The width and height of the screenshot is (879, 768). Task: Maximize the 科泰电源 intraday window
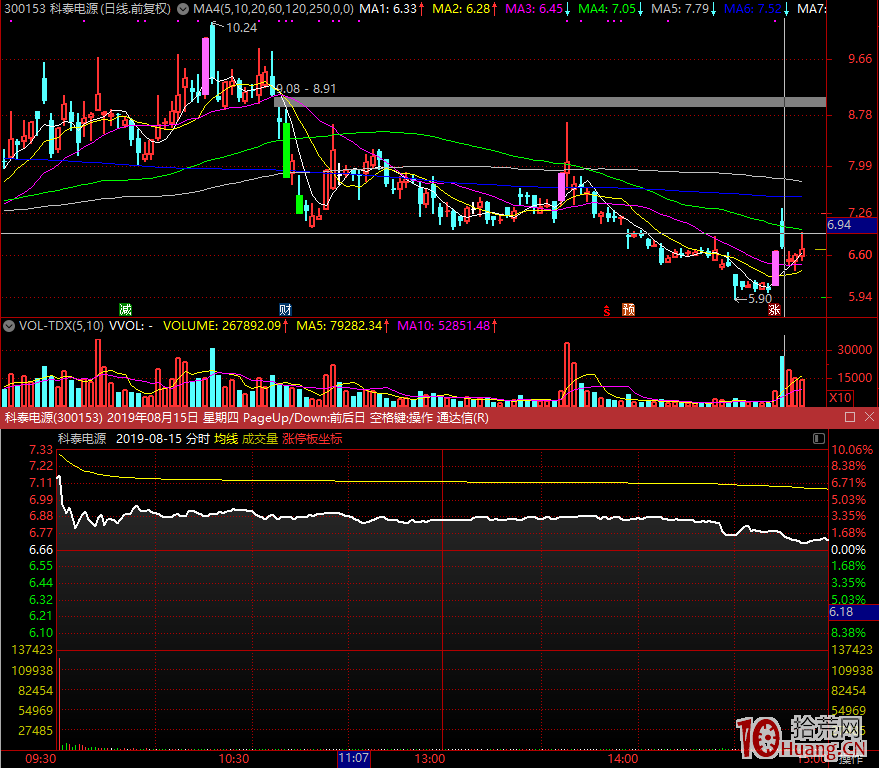click(850, 417)
